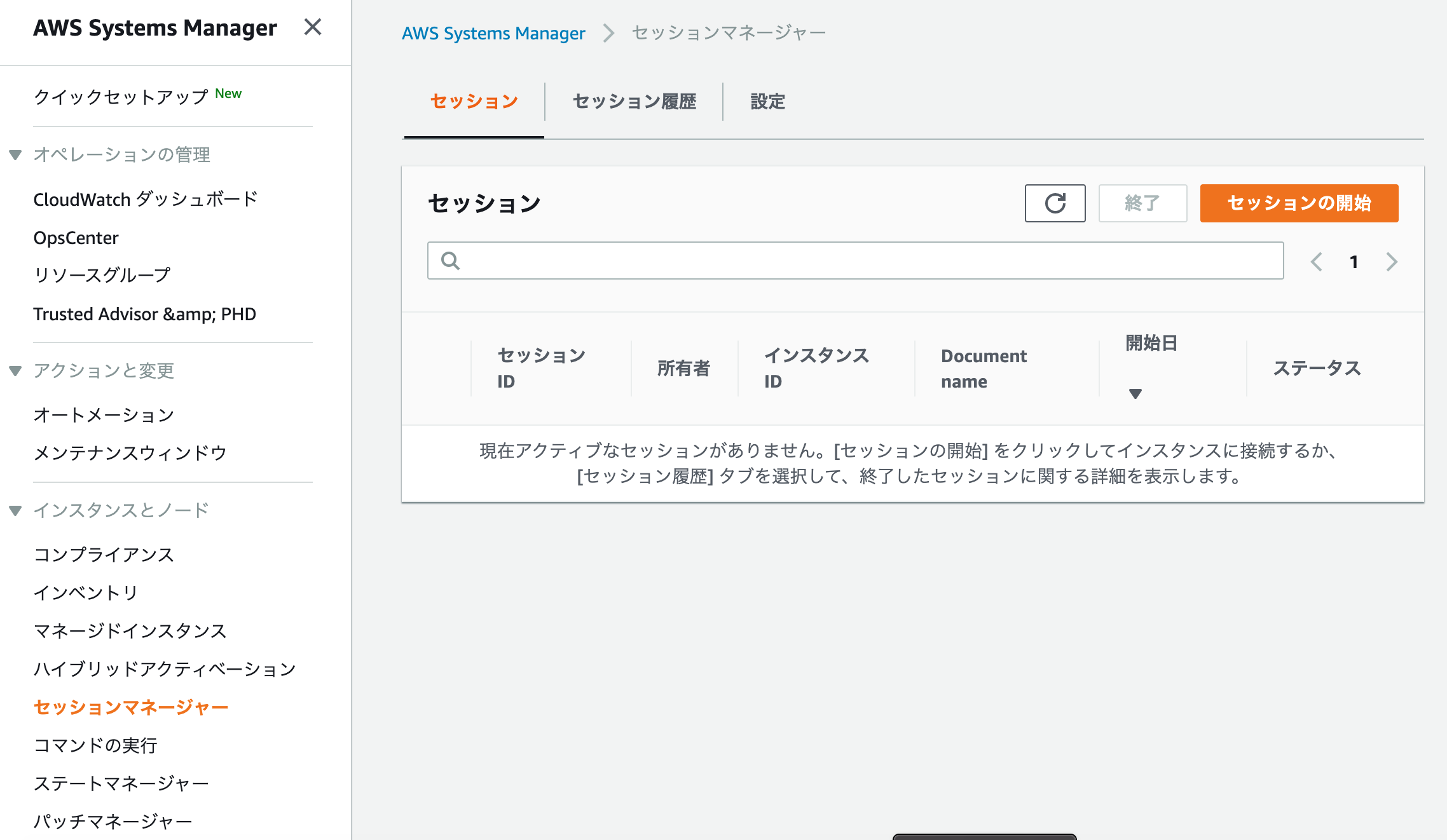The image size is (1447, 840).
Task: Click the オペレーションの管理 section label
Action: click(x=121, y=154)
